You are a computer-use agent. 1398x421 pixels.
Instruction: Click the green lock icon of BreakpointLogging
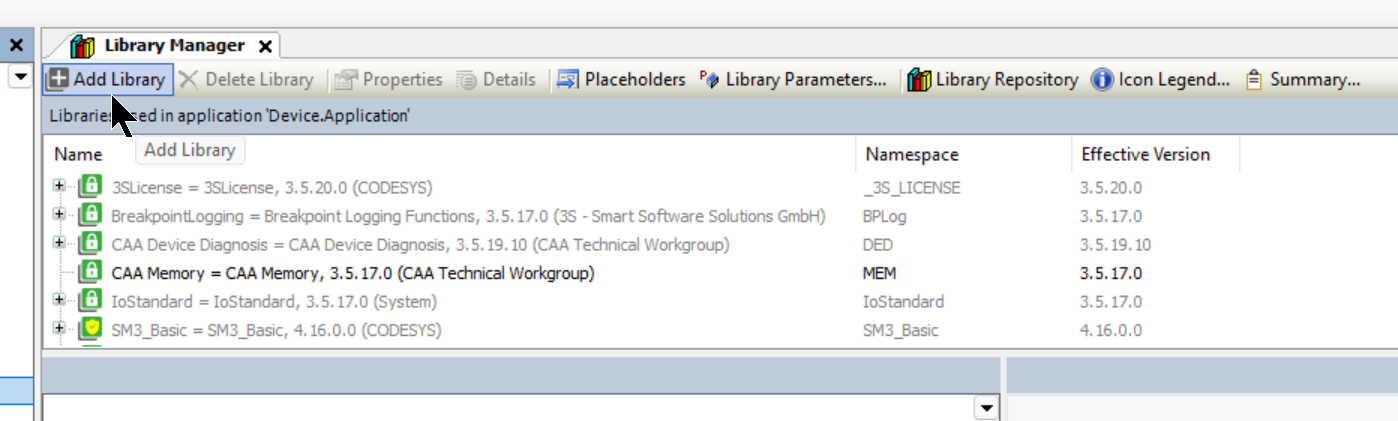(x=91, y=215)
